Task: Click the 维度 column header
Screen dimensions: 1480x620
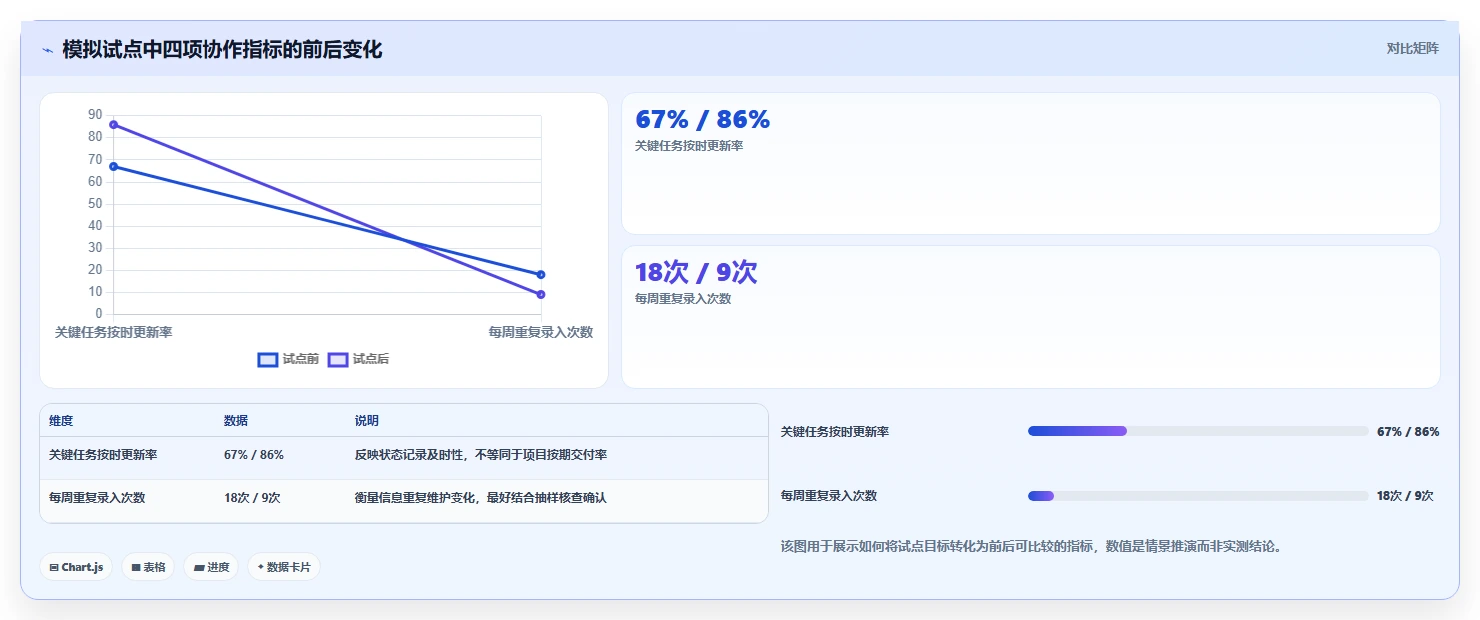Action: click(x=61, y=421)
